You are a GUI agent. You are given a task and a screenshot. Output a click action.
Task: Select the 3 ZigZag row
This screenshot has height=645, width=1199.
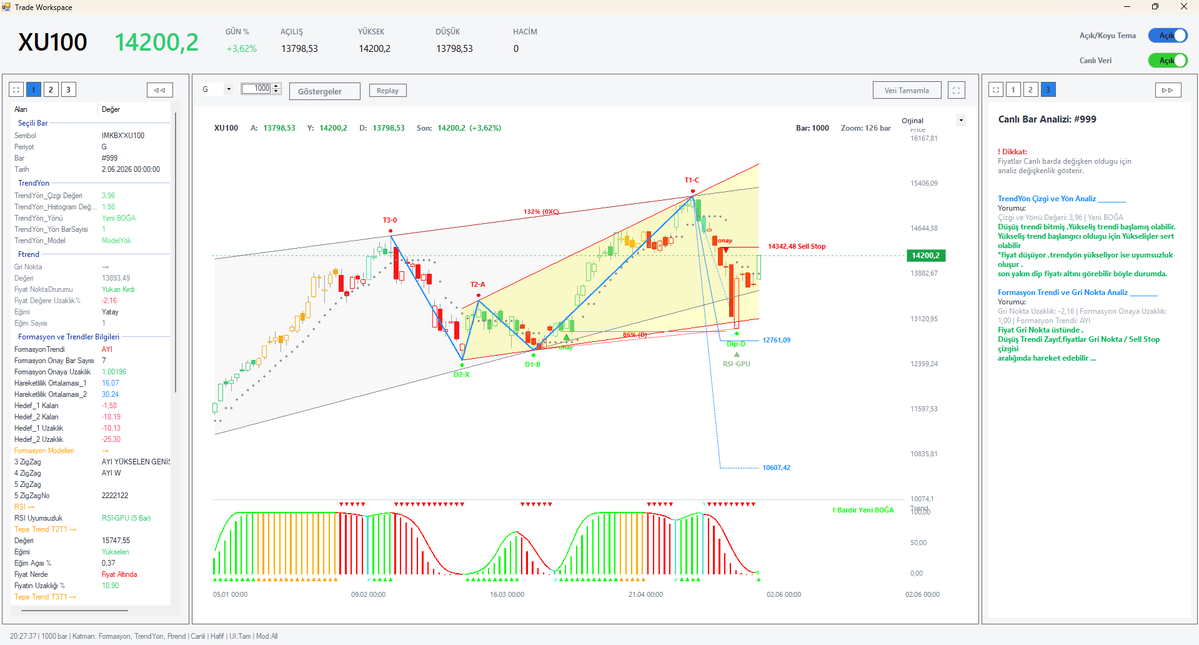tap(92, 462)
